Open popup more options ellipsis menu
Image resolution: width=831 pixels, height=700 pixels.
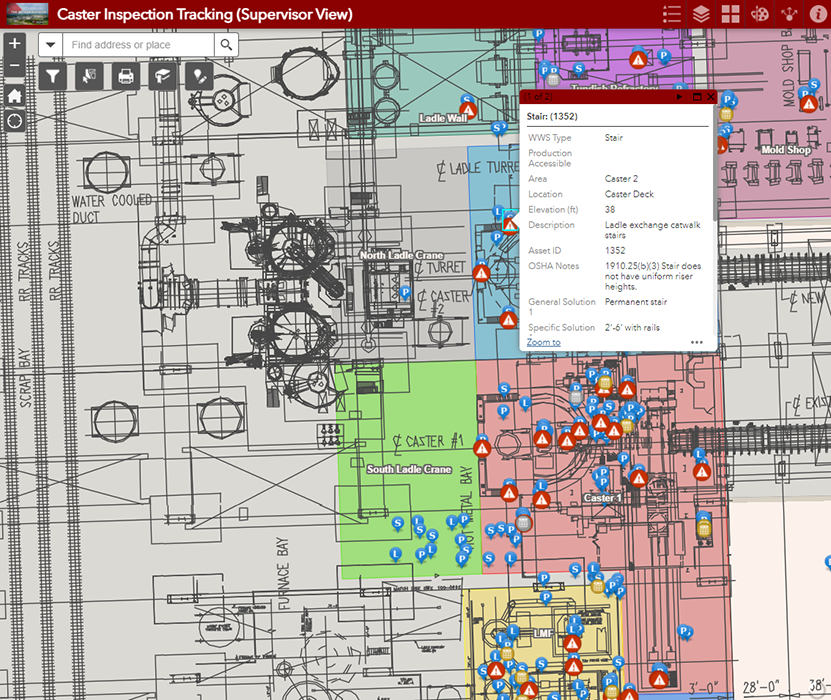pos(696,342)
